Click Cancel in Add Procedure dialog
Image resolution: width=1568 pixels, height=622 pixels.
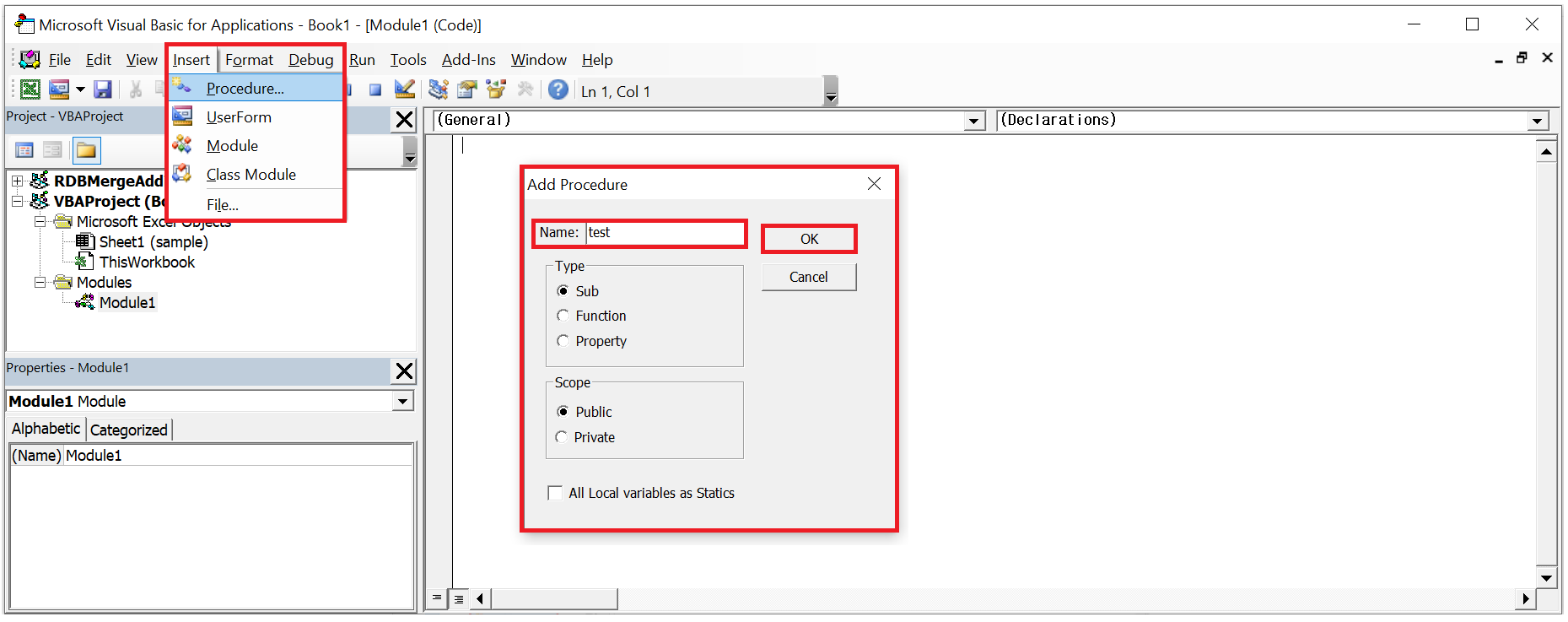pos(809,277)
